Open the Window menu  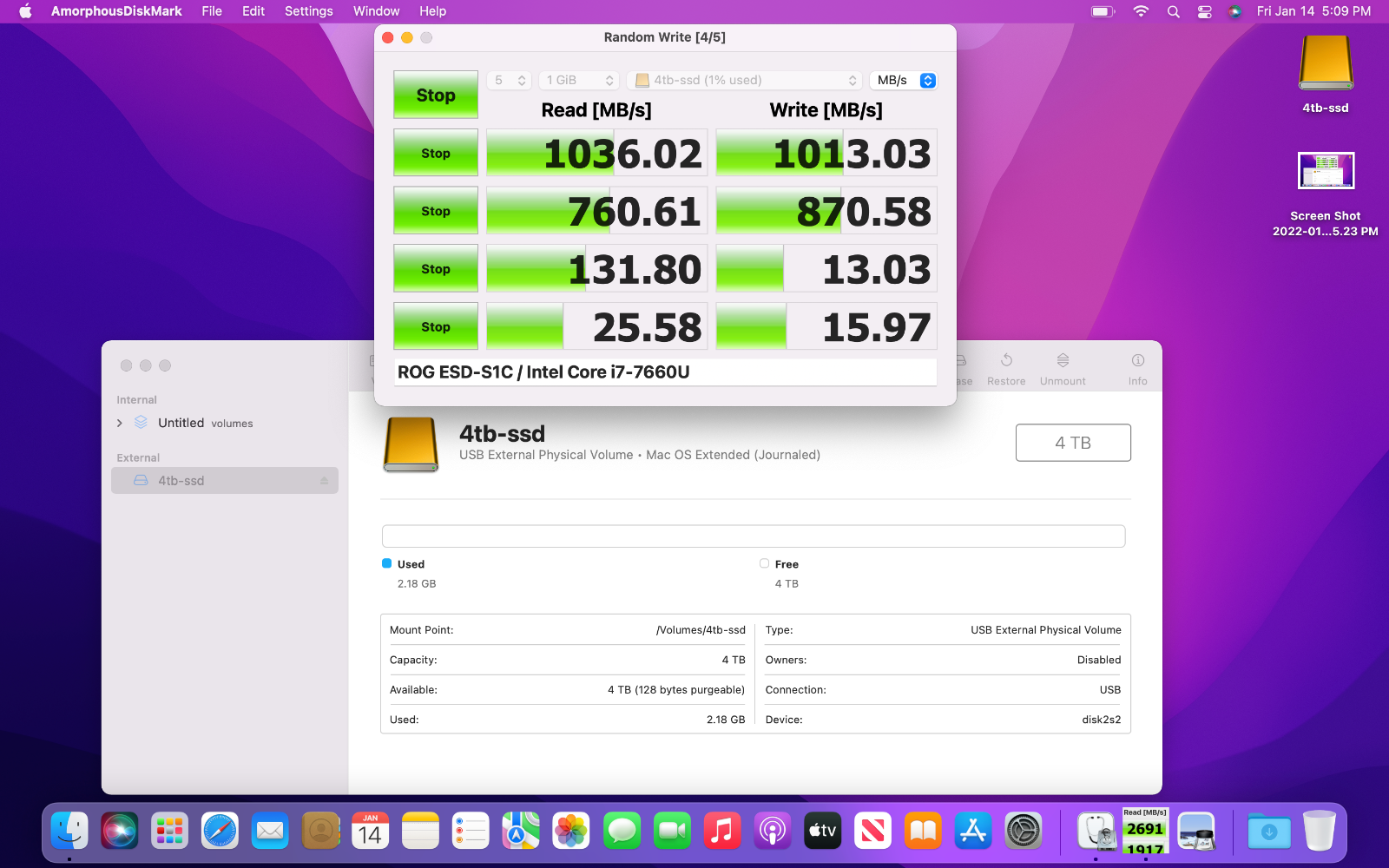pyautogui.click(x=376, y=11)
